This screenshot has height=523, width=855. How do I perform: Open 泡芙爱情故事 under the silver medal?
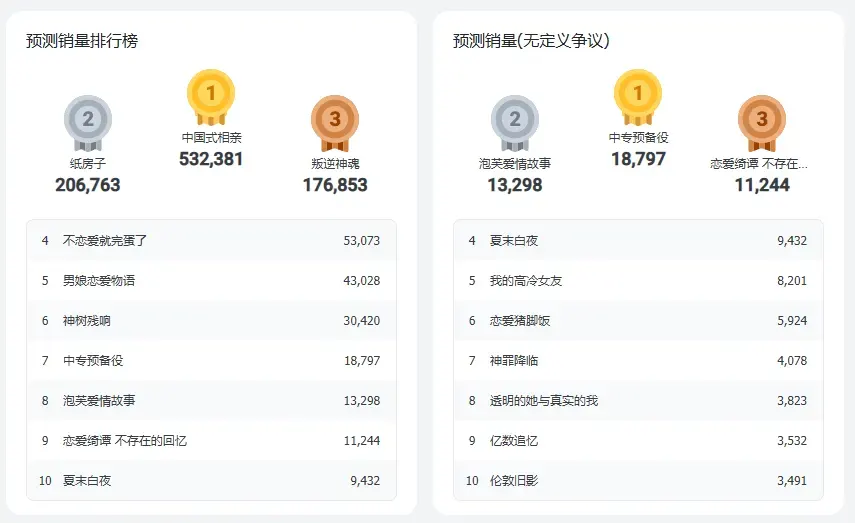[515, 164]
